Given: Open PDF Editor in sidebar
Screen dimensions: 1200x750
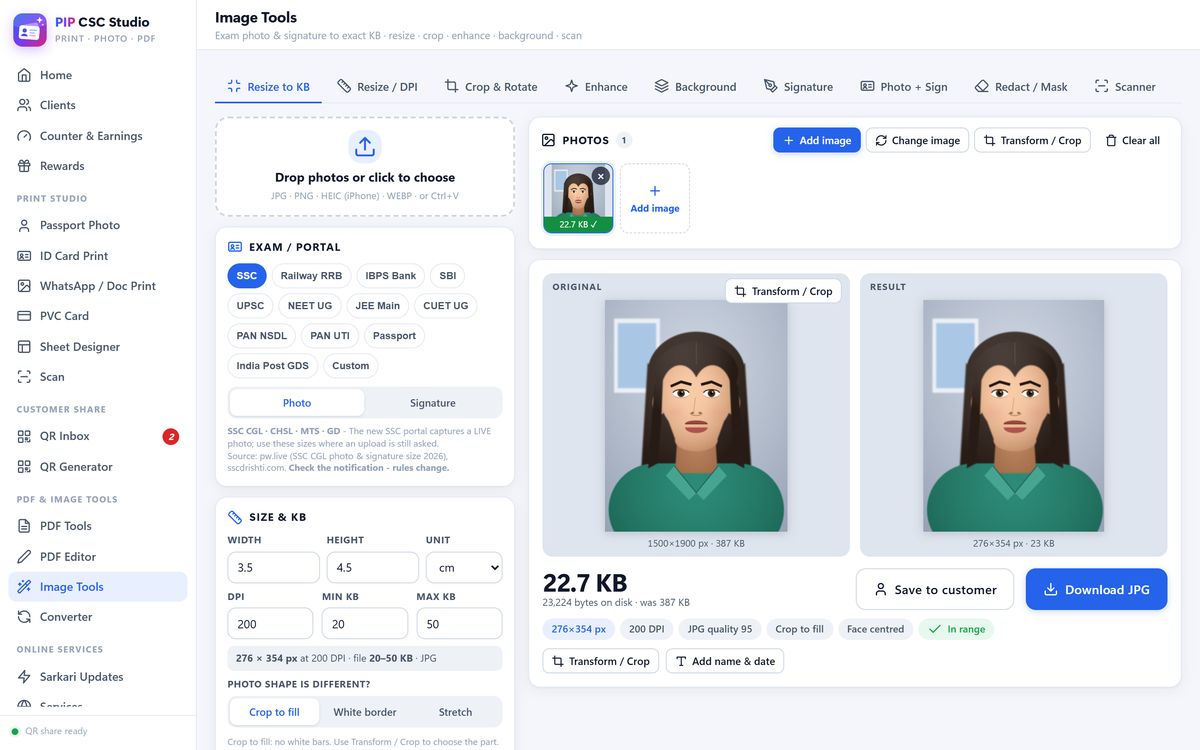Looking at the screenshot, I should [98, 557].
